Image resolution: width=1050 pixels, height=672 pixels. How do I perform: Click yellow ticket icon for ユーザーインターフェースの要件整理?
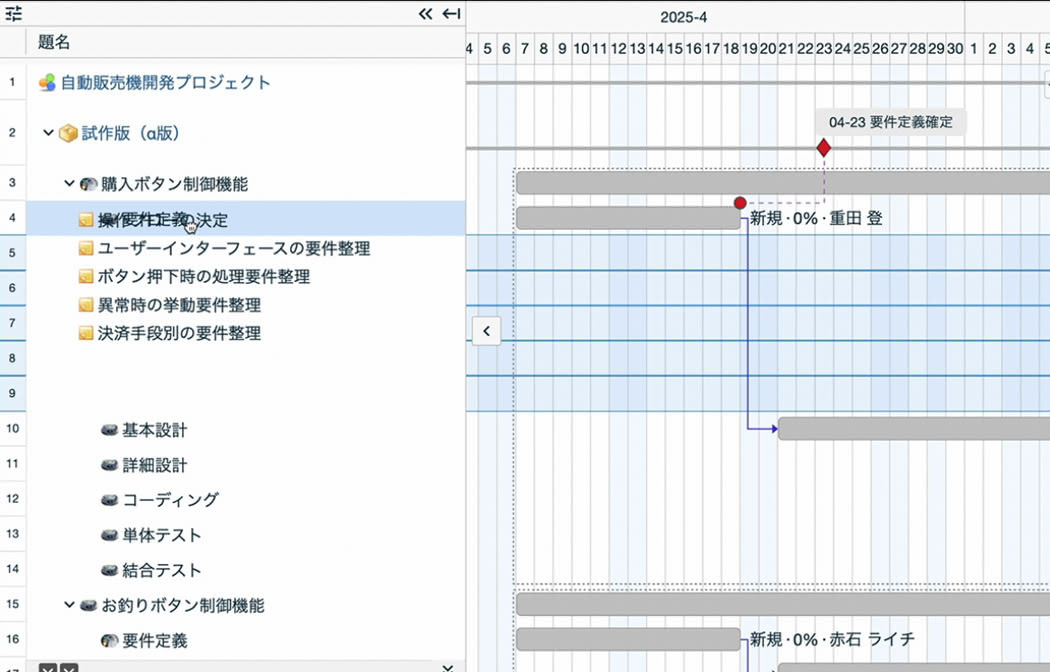click(x=86, y=248)
